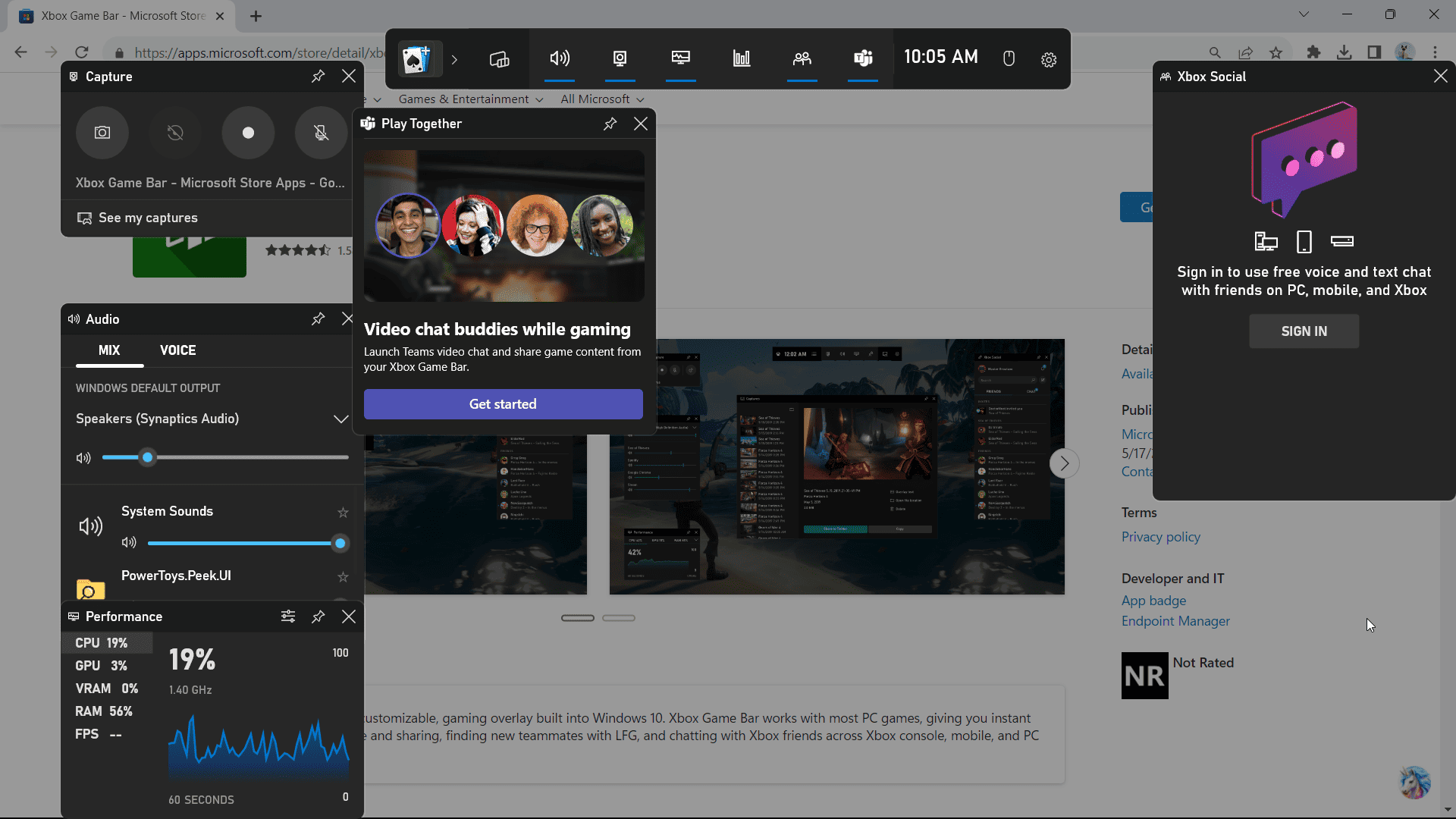Image resolution: width=1456 pixels, height=819 pixels.
Task: Expand the Game Bar chevron arrow
Action: click(454, 59)
